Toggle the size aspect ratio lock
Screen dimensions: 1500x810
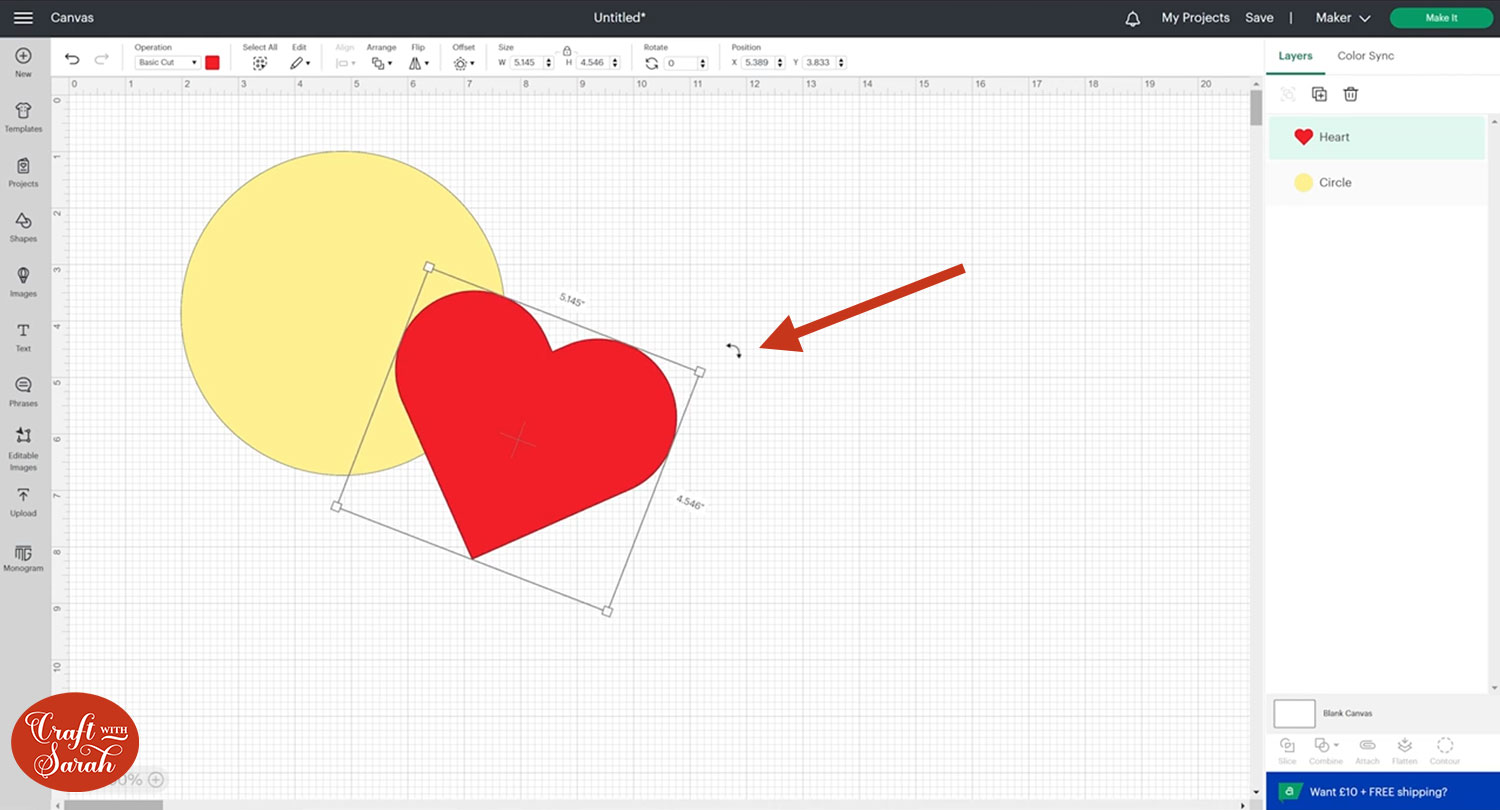[567, 49]
